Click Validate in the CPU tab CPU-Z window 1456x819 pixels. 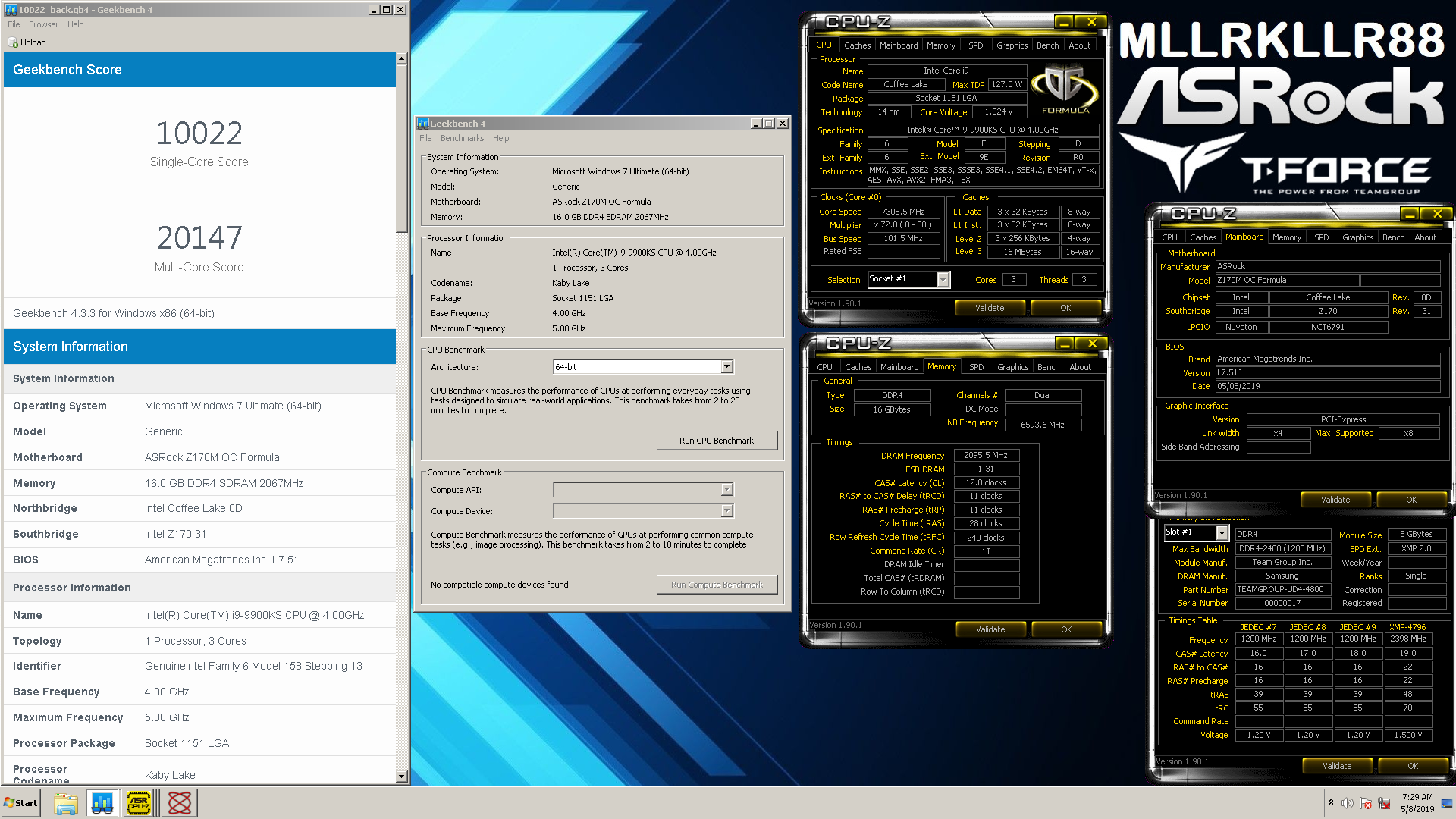click(990, 308)
